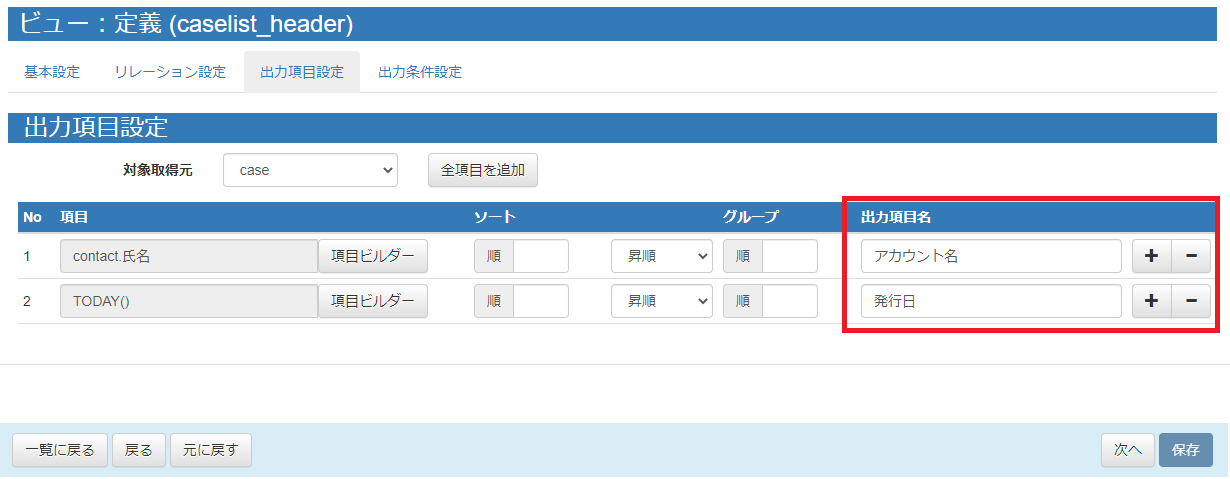Click the sort order field in row 1
1230x479 pixels.
540,256
